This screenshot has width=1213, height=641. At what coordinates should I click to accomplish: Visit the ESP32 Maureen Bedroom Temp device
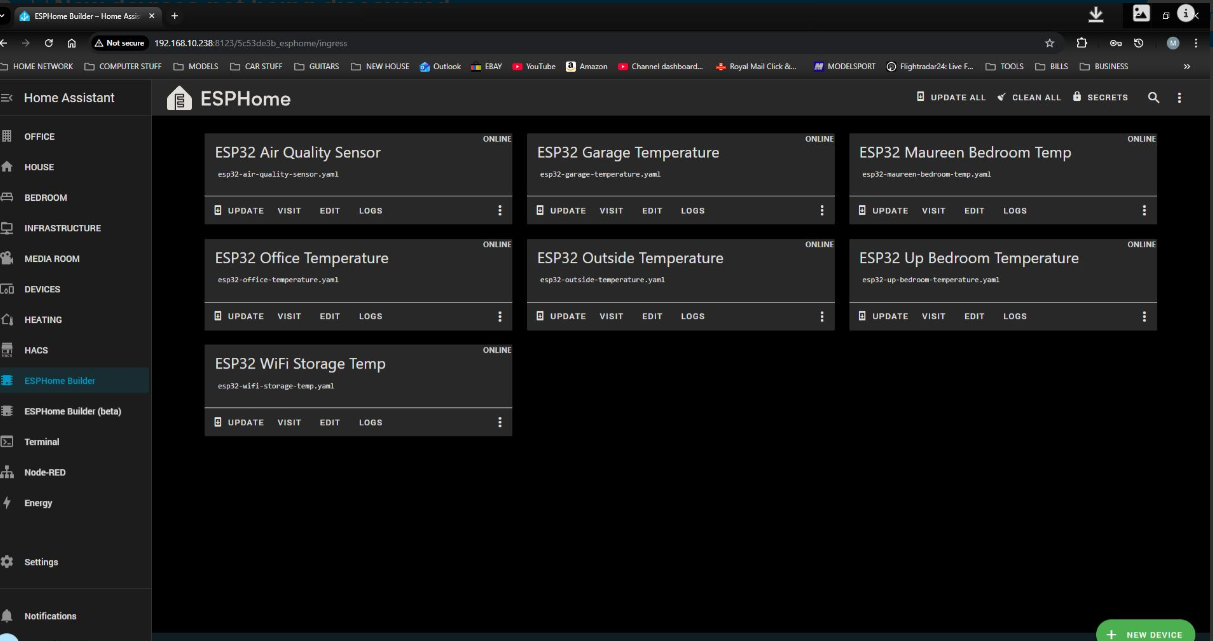[934, 211]
